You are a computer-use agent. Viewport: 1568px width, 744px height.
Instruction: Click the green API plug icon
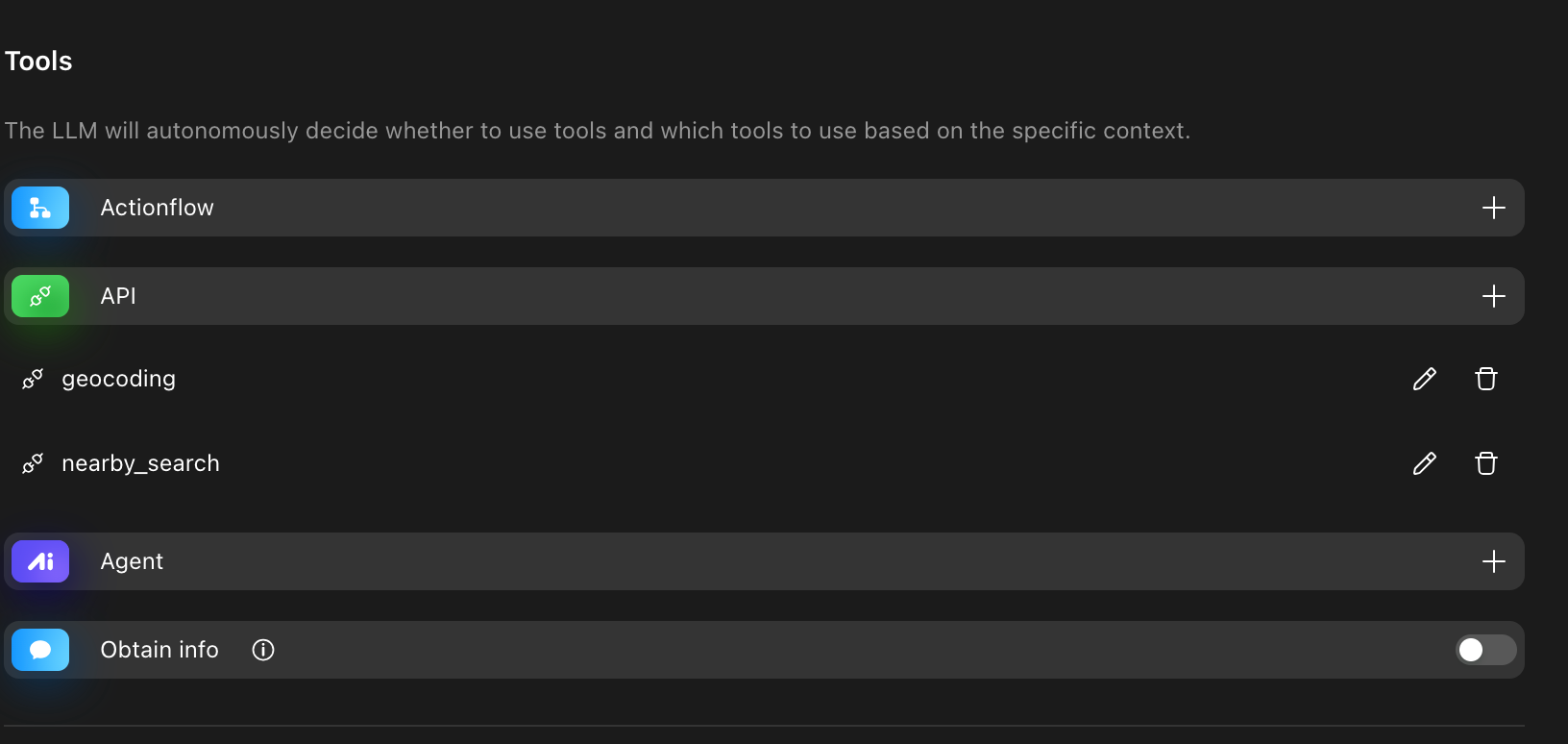tap(40, 296)
